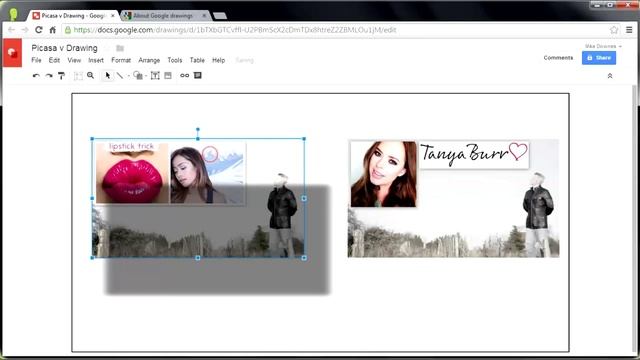The width and height of the screenshot is (640, 360).
Task: Click the Insert link chain icon
Action: 184,76
